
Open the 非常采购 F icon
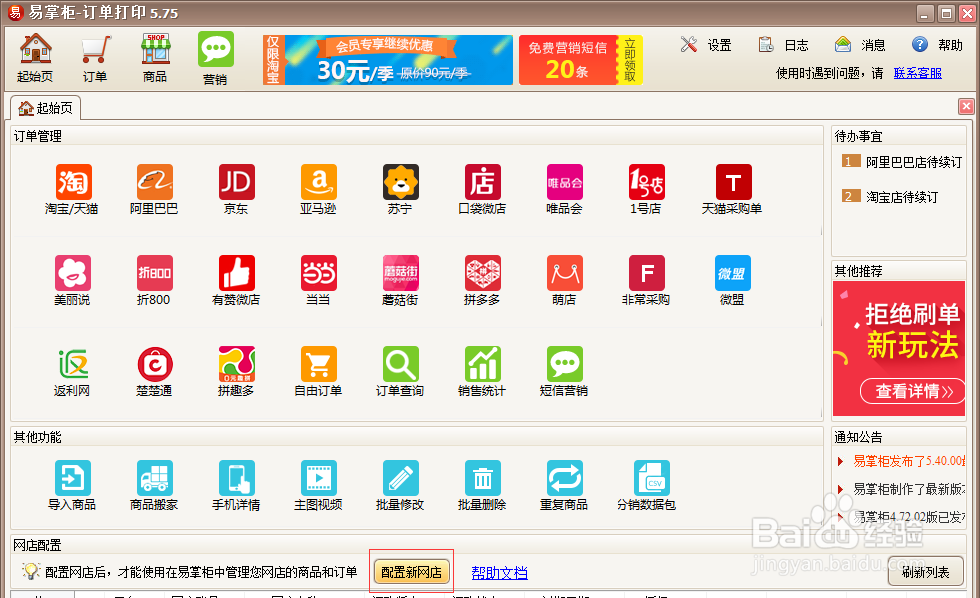point(646,273)
